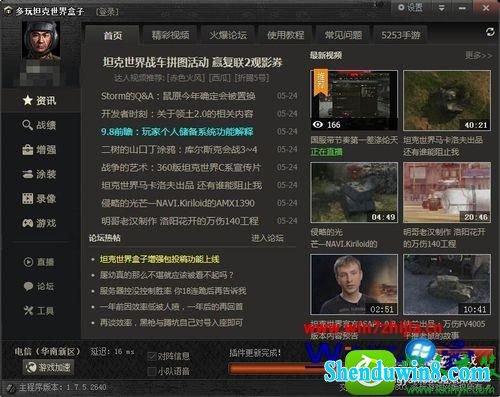Image resolution: width=500 pixels, height=397 pixels.
Task: Switch to the 精彩视频 tab
Action: point(170,35)
